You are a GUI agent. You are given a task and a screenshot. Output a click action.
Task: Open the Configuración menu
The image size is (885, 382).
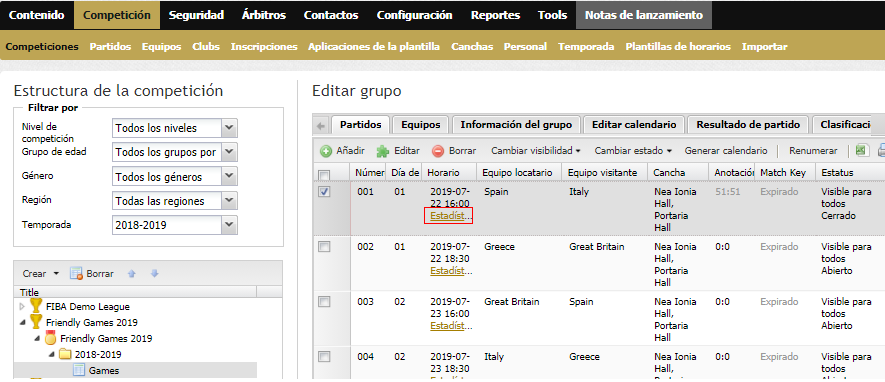[414, 15]
